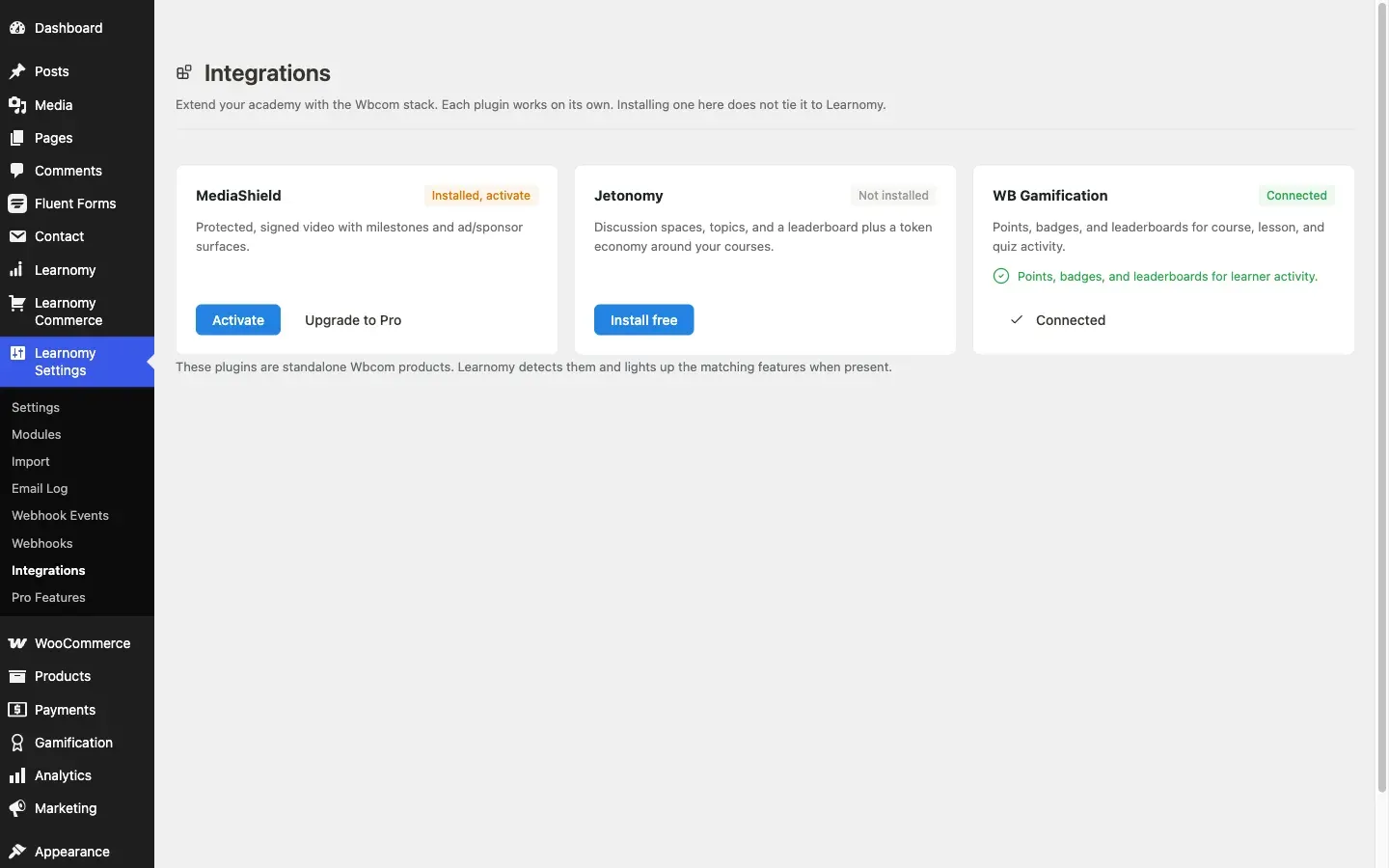
Task: Select the Integrations submenu link
Action: 48,570
